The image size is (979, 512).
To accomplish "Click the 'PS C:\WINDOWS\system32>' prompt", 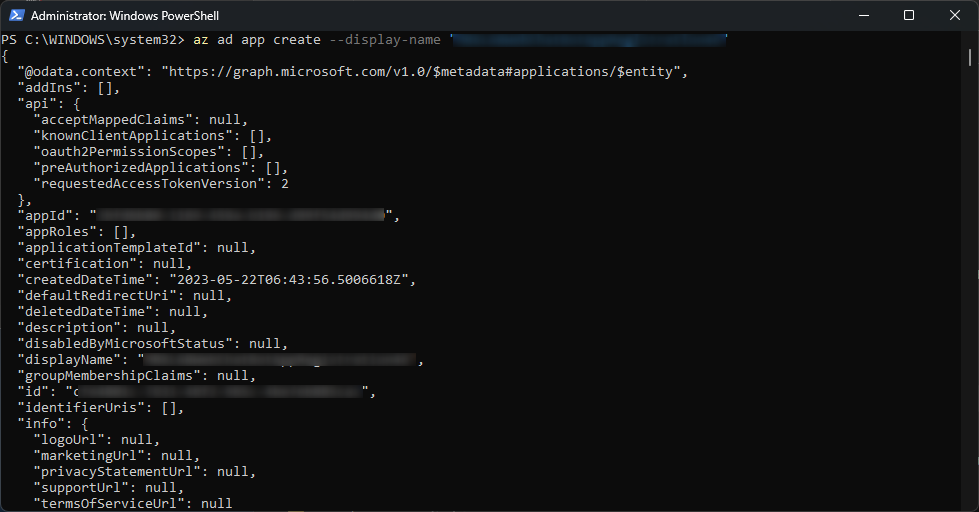I will point(93,40).
